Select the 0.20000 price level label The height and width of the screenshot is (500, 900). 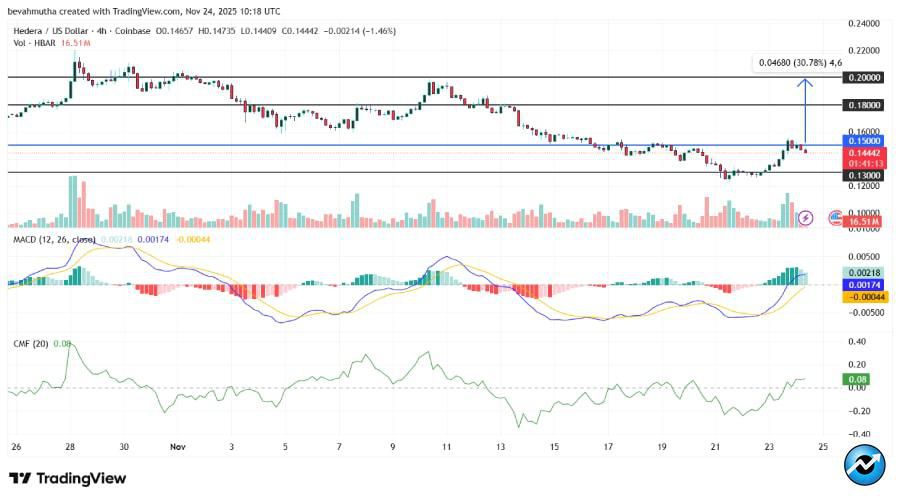[x=865, y=77]
